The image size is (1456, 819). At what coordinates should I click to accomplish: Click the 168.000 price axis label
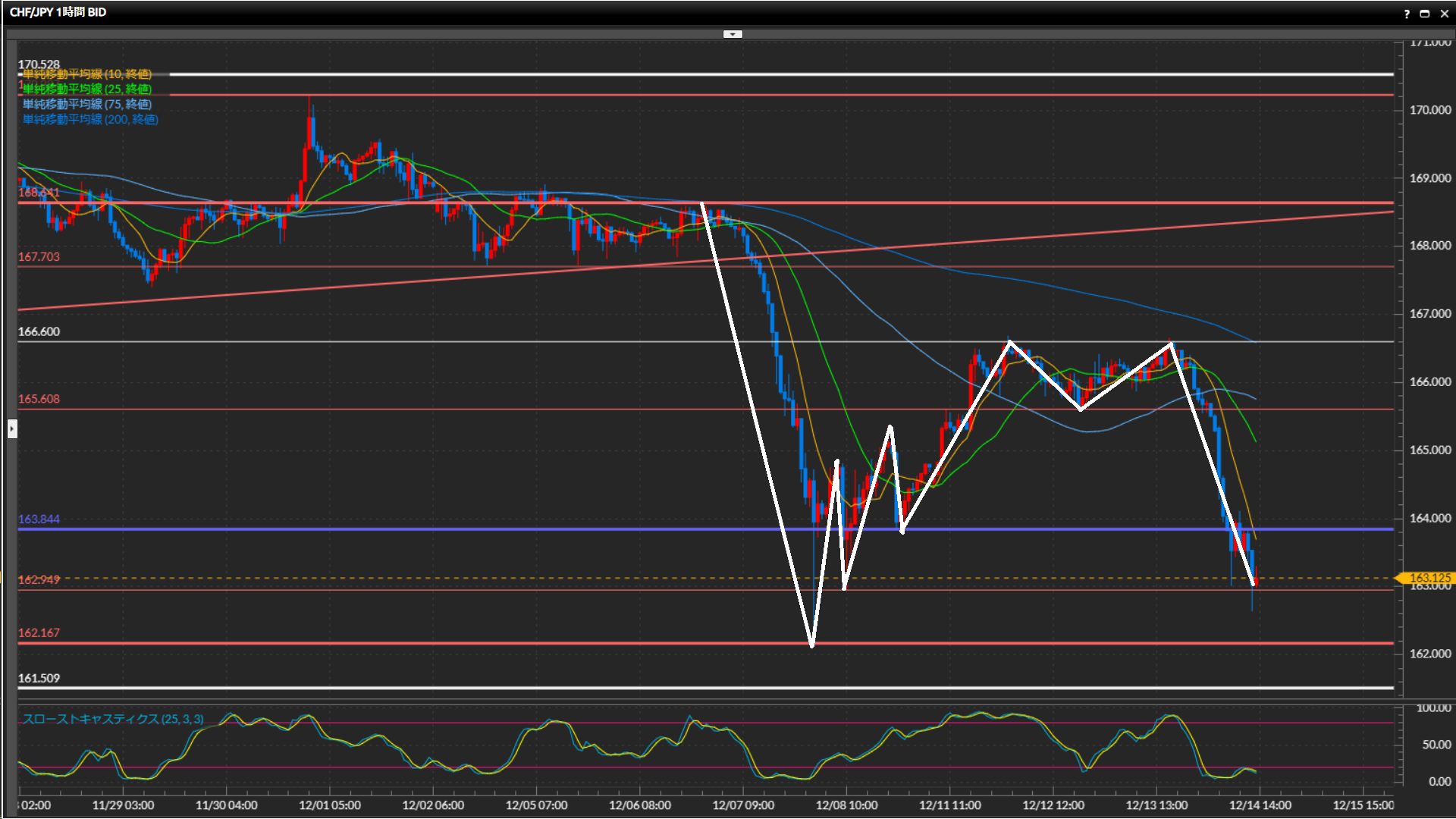click(1429, 246)
